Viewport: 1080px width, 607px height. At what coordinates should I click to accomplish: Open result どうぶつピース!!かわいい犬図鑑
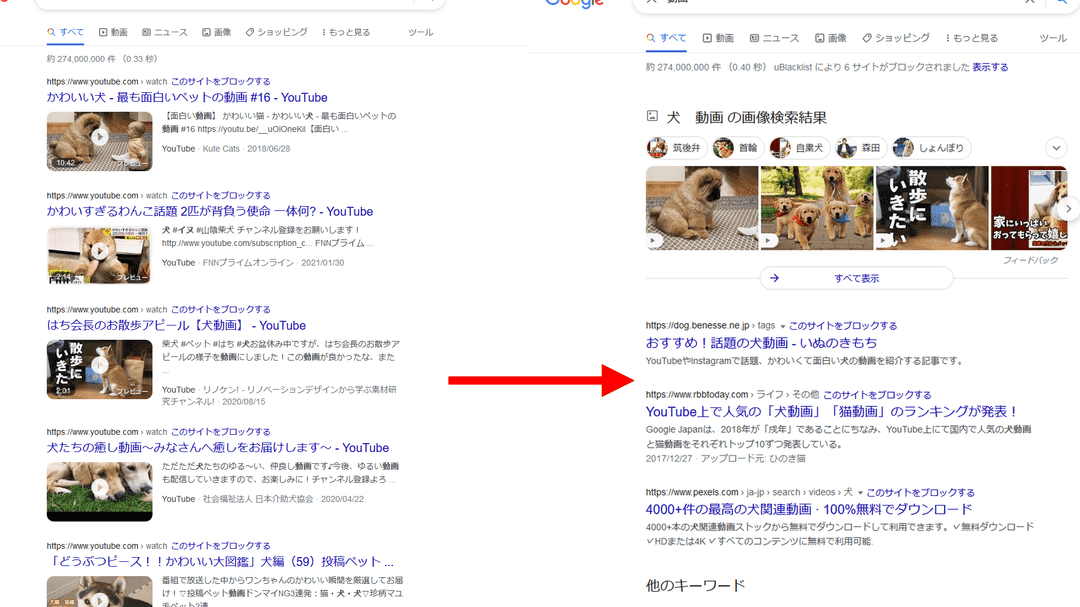(220, 562)
